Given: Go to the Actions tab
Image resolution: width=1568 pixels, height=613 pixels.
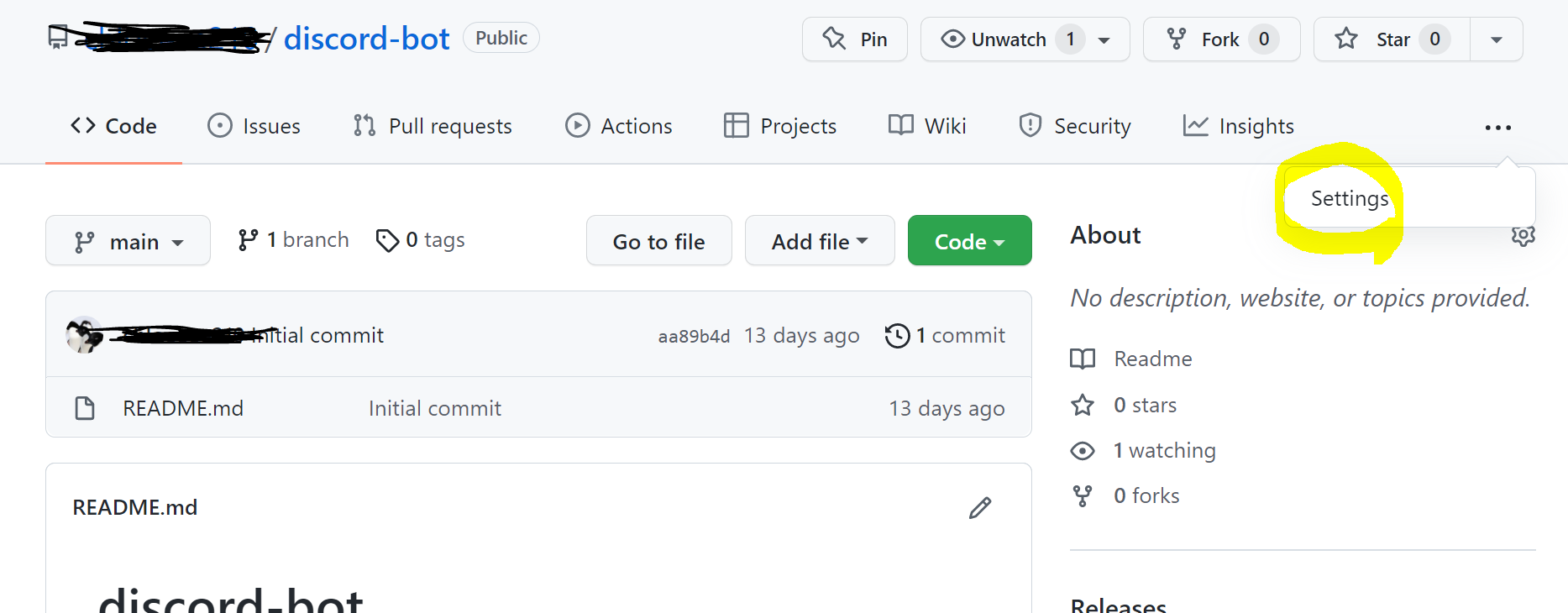Looking at the screenshot, I should click(x=619, y=126).
